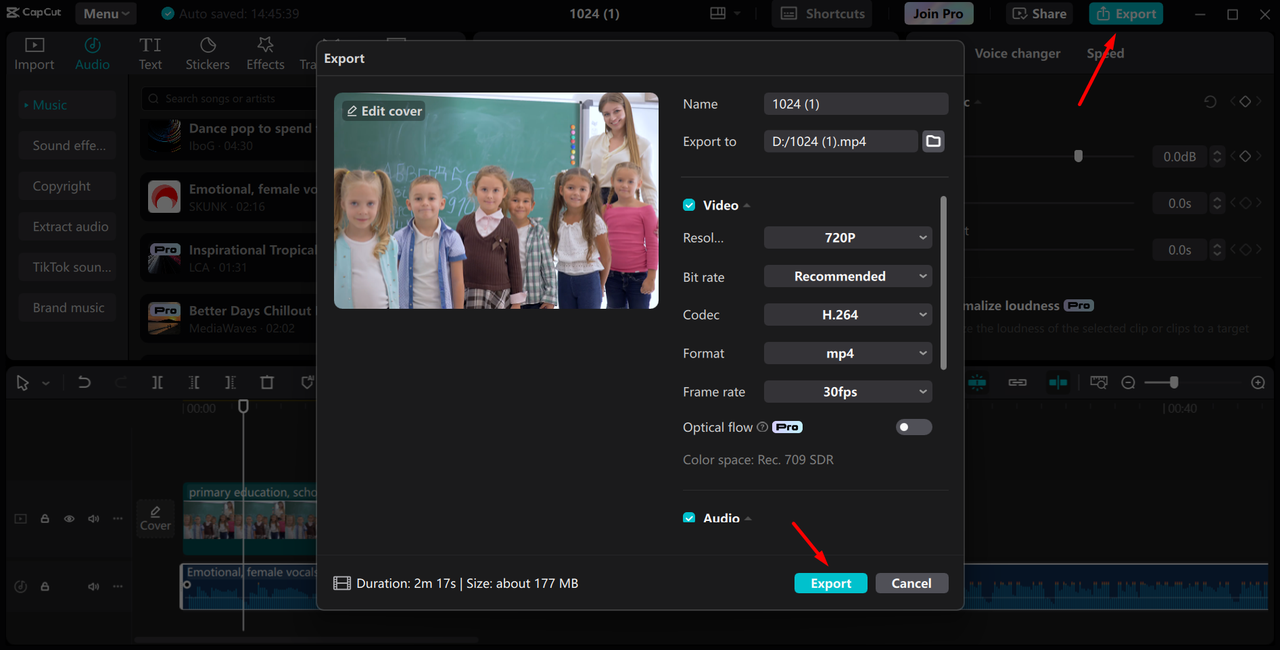This screenshot has width=1280, height=650.
Task: Select the Extract audio category
Action: [x=68, y=227]
